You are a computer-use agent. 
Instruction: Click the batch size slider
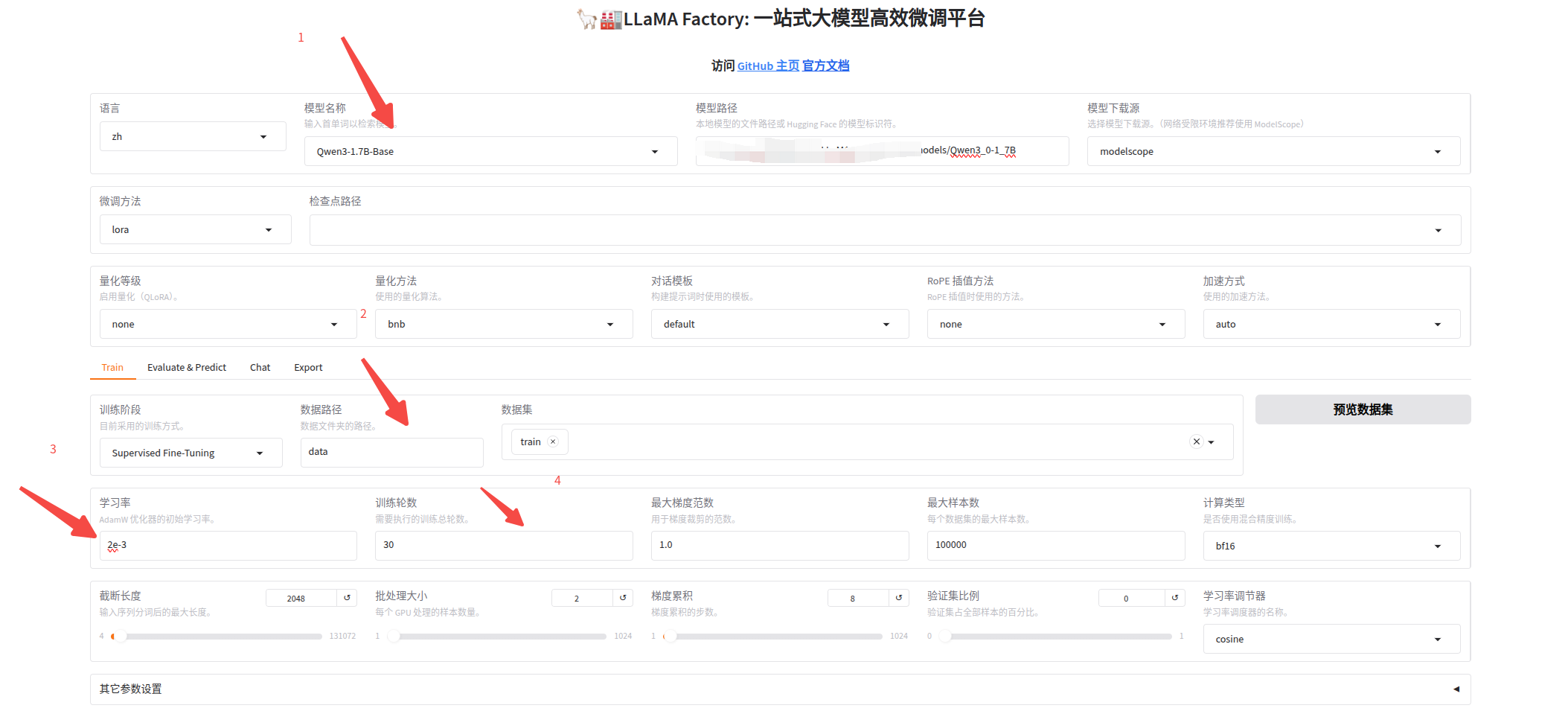click(x=496, y=637)
